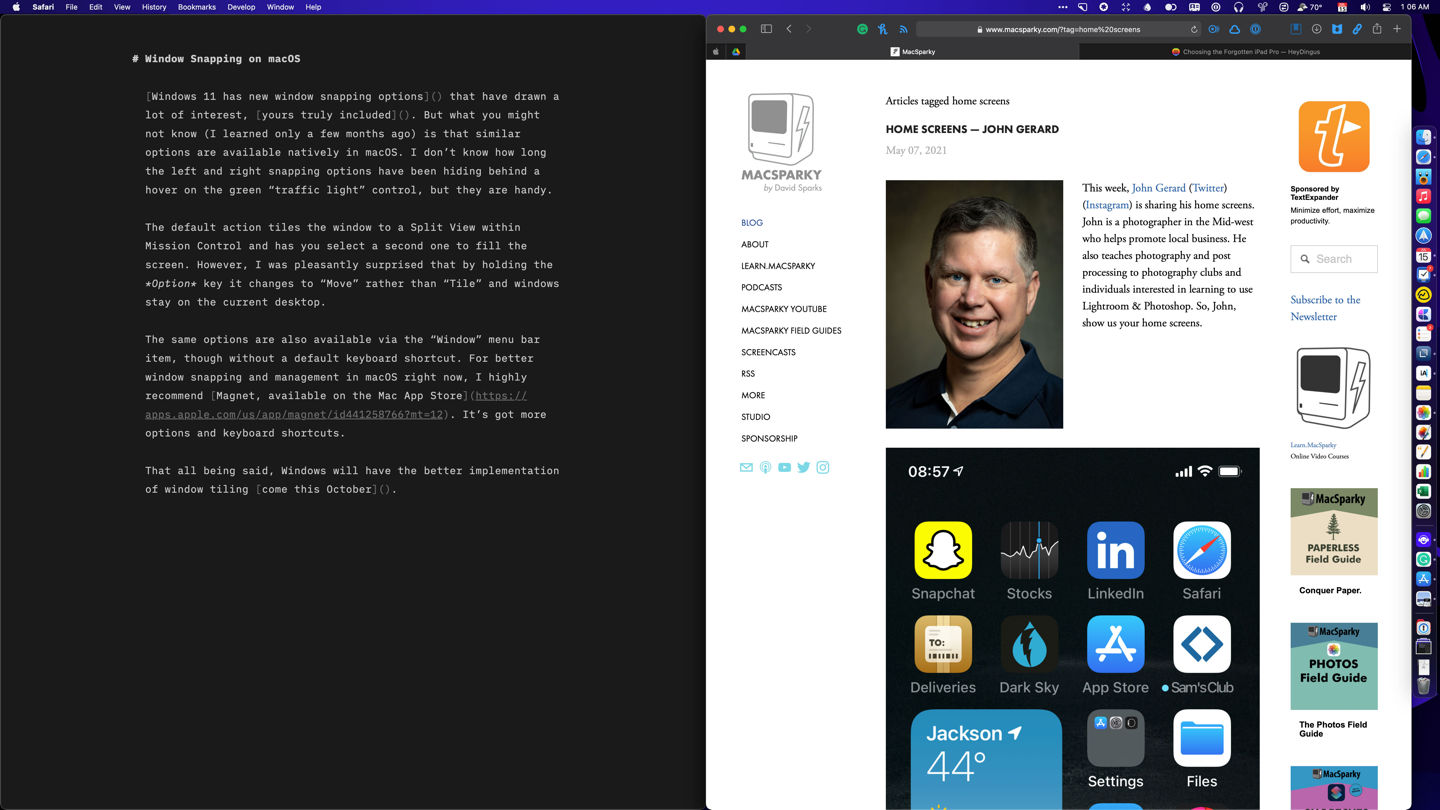Toggle the Safari sidebar button
The width and height of the screenshot is (1440, 810).
pos(766,29)
